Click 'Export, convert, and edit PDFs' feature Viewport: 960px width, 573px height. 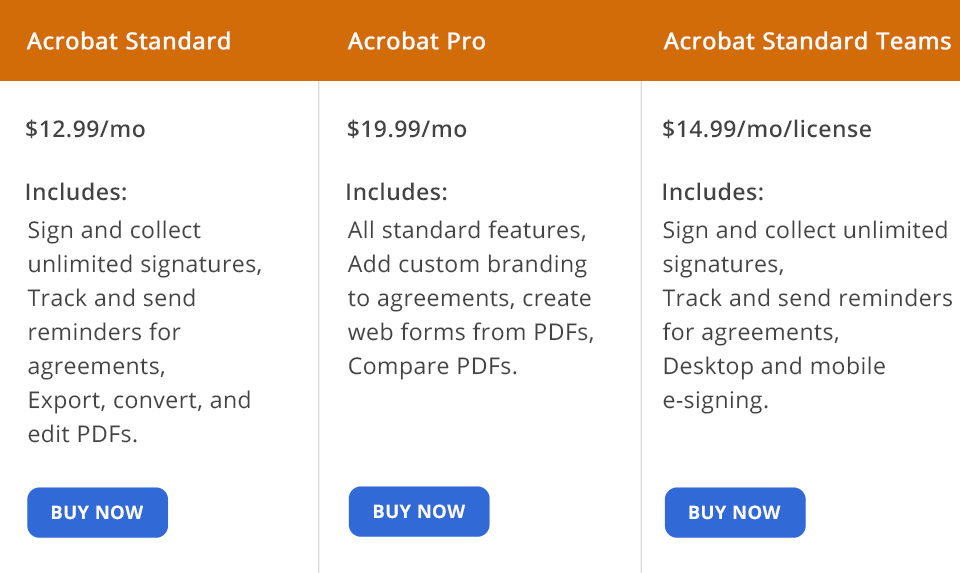[138, 401]
